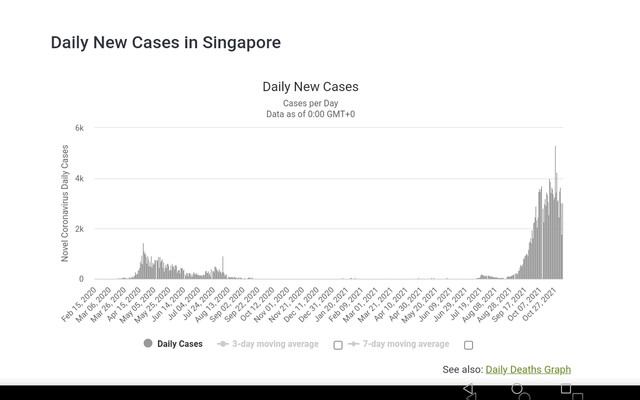This screenshot has width=640, height=400.
Task: Click the 'Daily New Cases' chart title
Action: coord(310,87)
